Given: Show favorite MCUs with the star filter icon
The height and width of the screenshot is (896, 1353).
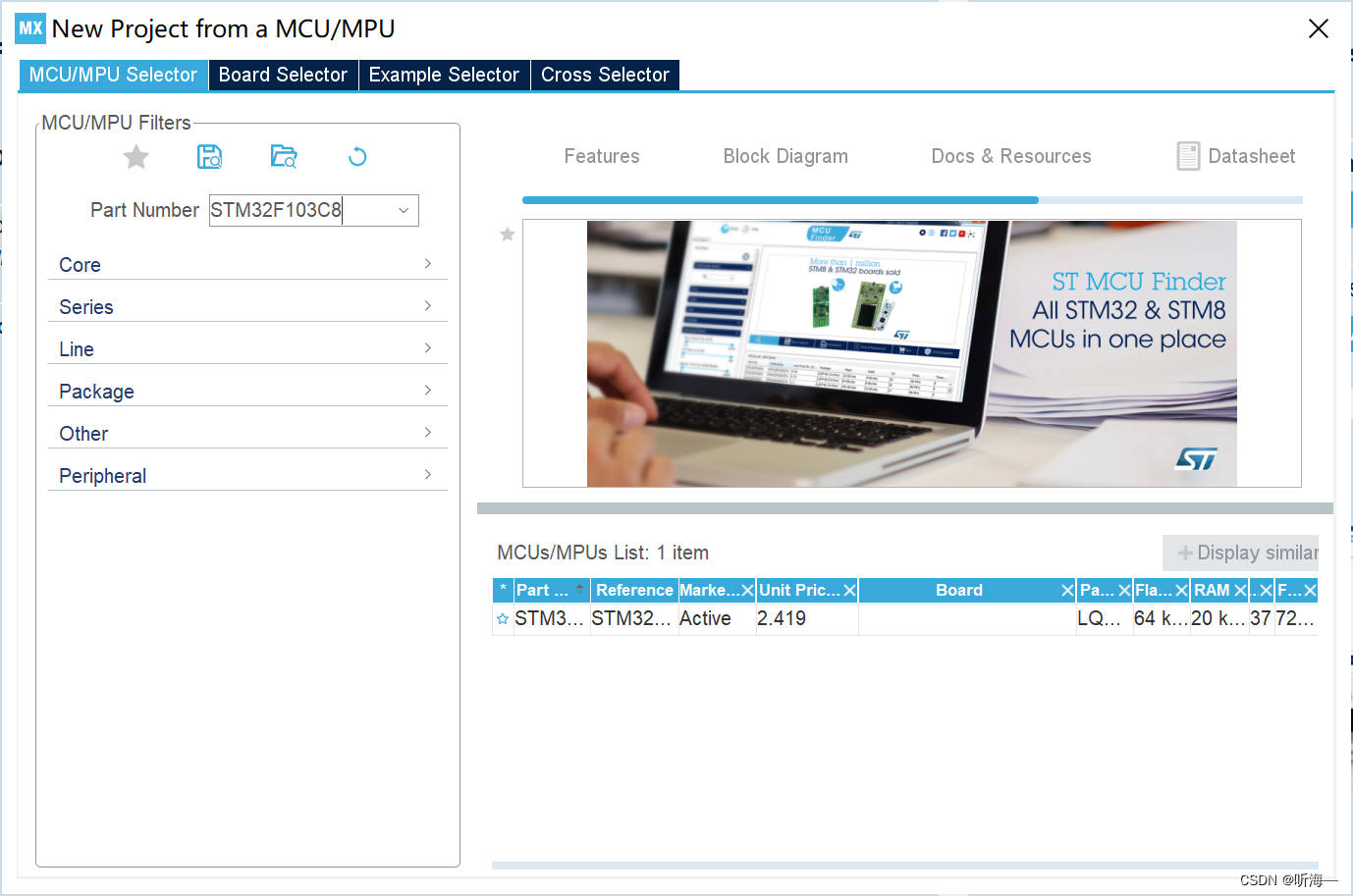Looking at the screenshot, I should coord(136,157).
